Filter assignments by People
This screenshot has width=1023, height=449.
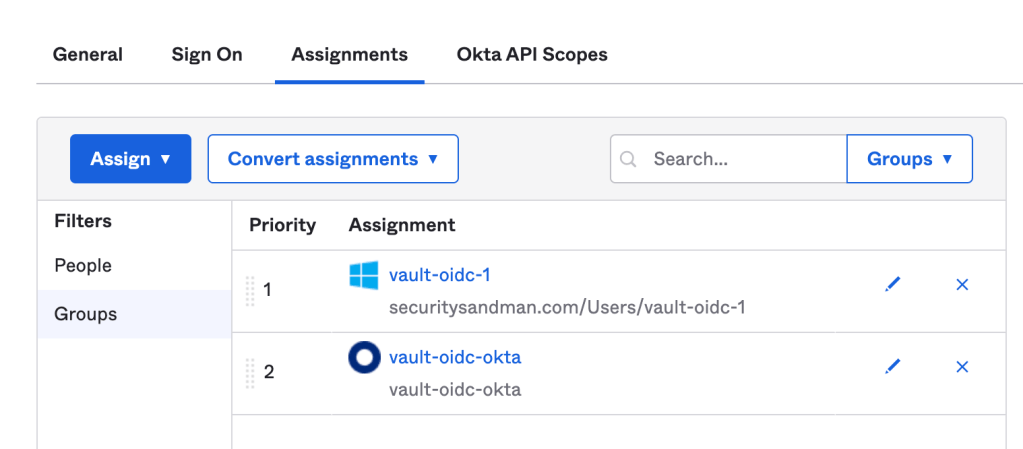[83, 266]
